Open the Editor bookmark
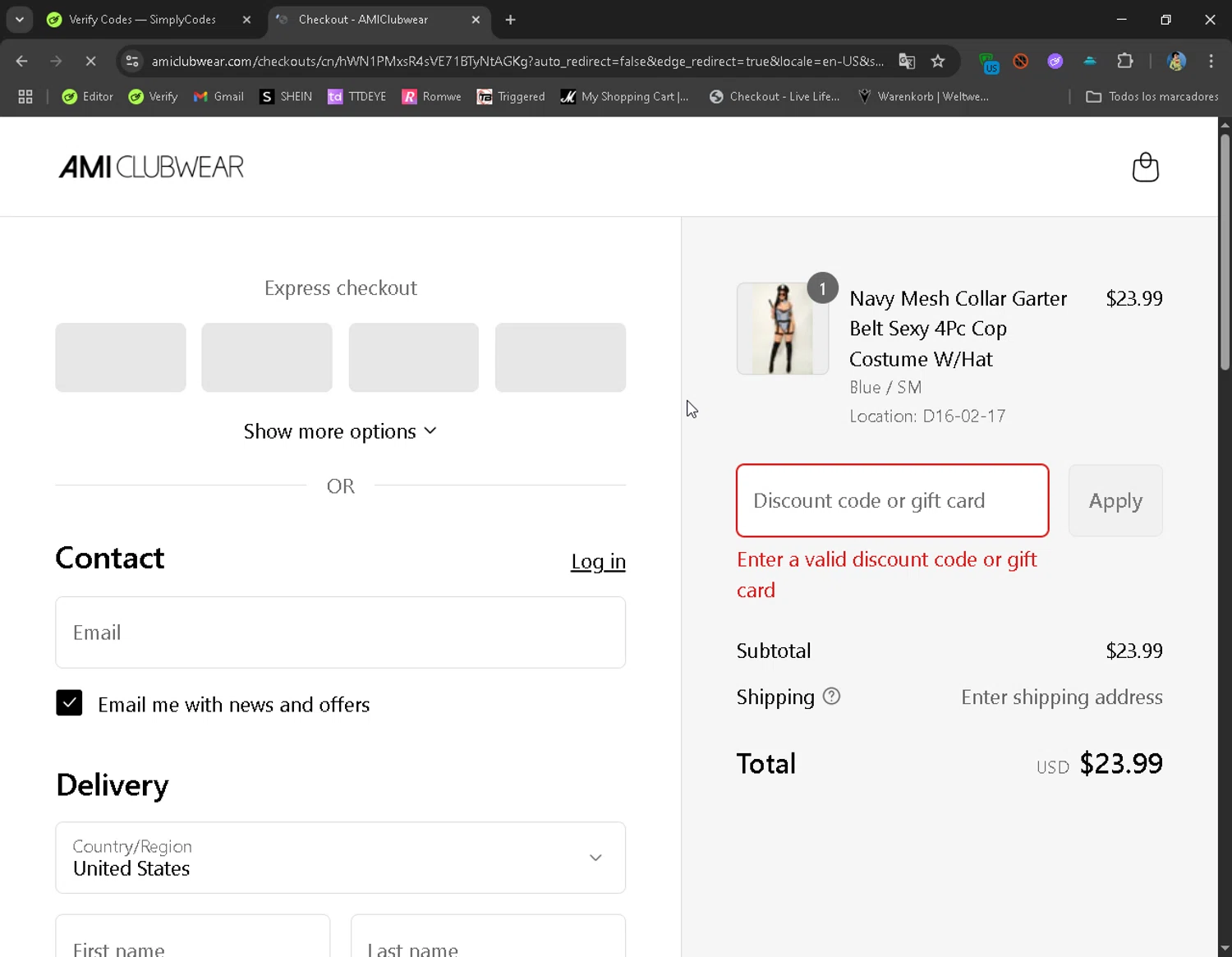Screen dimensions: 1232x957 tap(88, 97)
